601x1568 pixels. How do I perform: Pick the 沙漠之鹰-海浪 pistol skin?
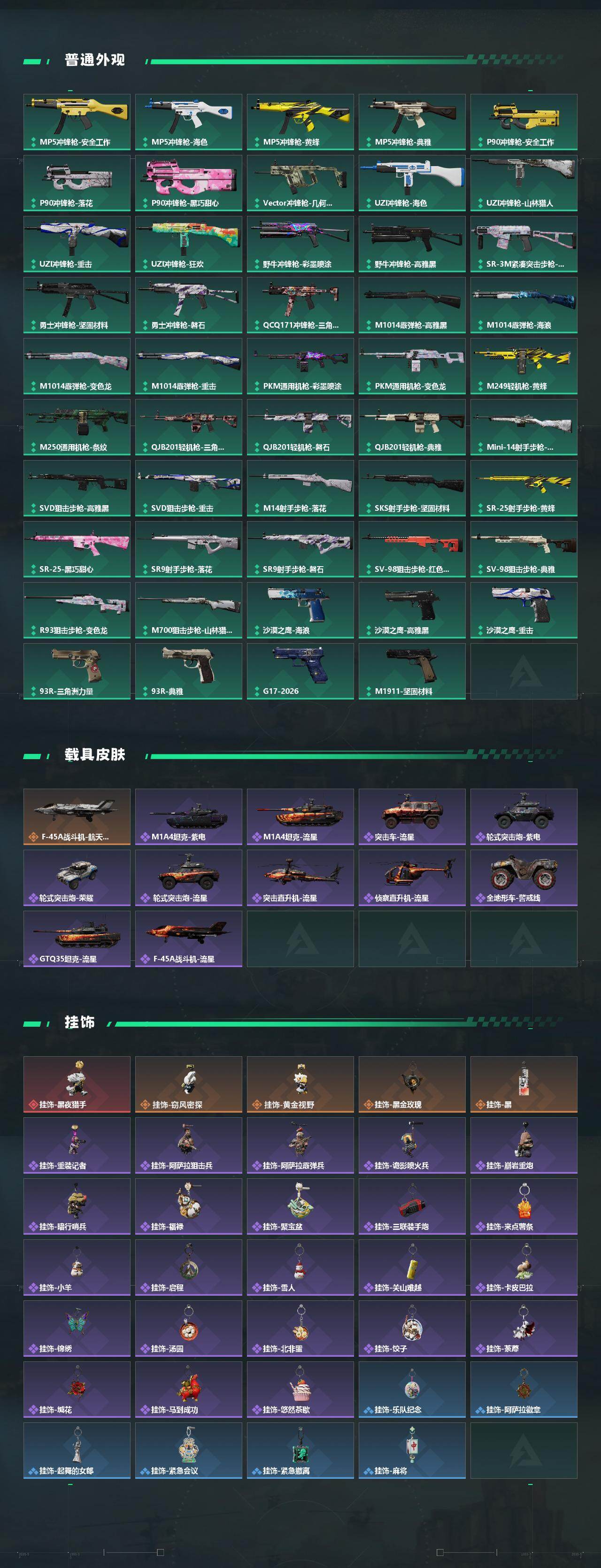[300, 610]
